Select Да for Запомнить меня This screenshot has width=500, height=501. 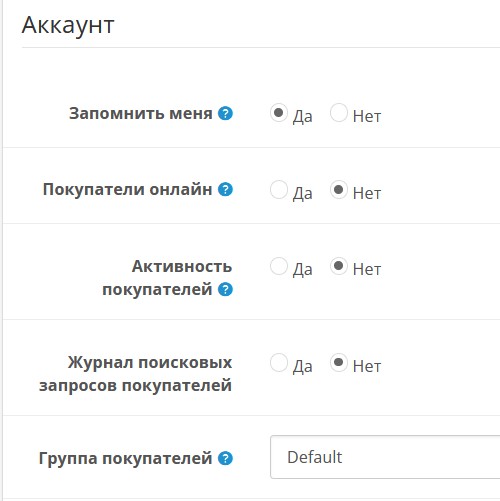point(279,113)
